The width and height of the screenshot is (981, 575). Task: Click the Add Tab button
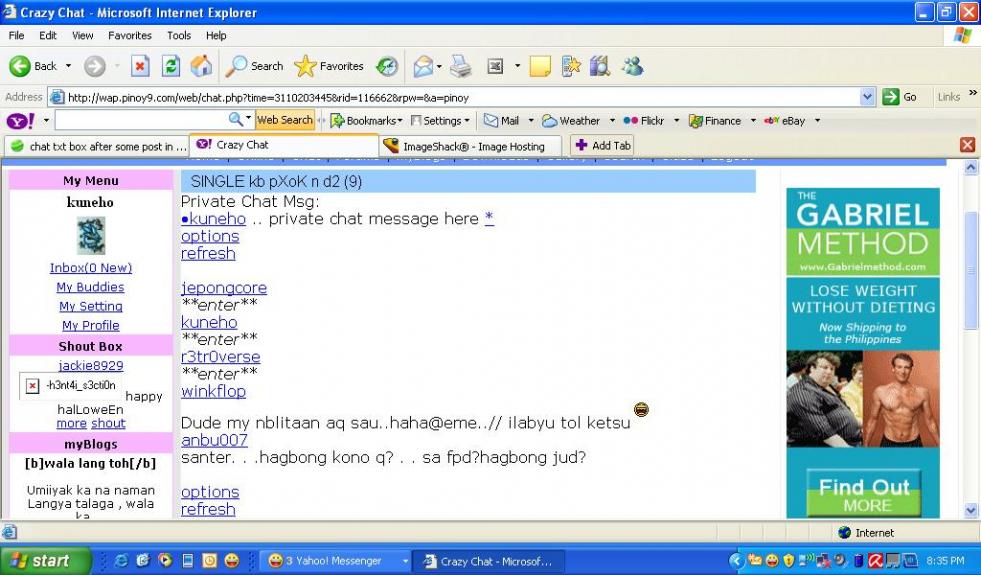point(602,146)
